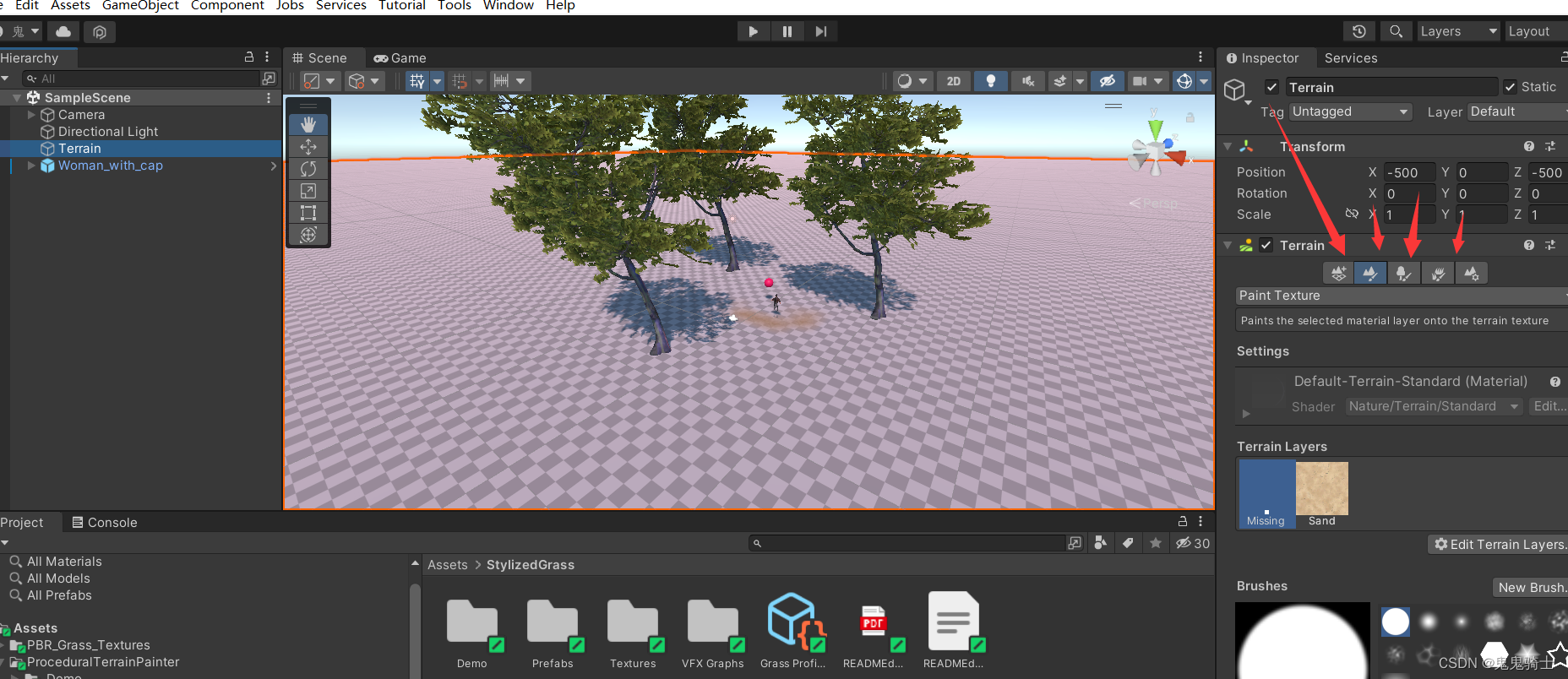Open Undo History icon in top toolbar

pyautogui.click(x=1358, y=31)
